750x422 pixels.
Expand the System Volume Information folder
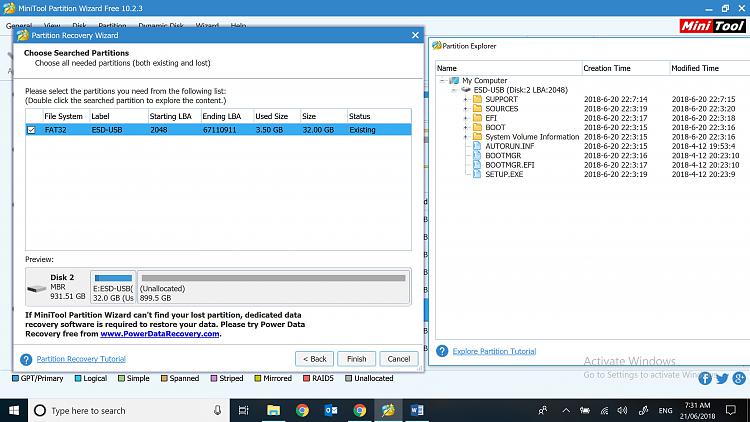tap(465, 137)
